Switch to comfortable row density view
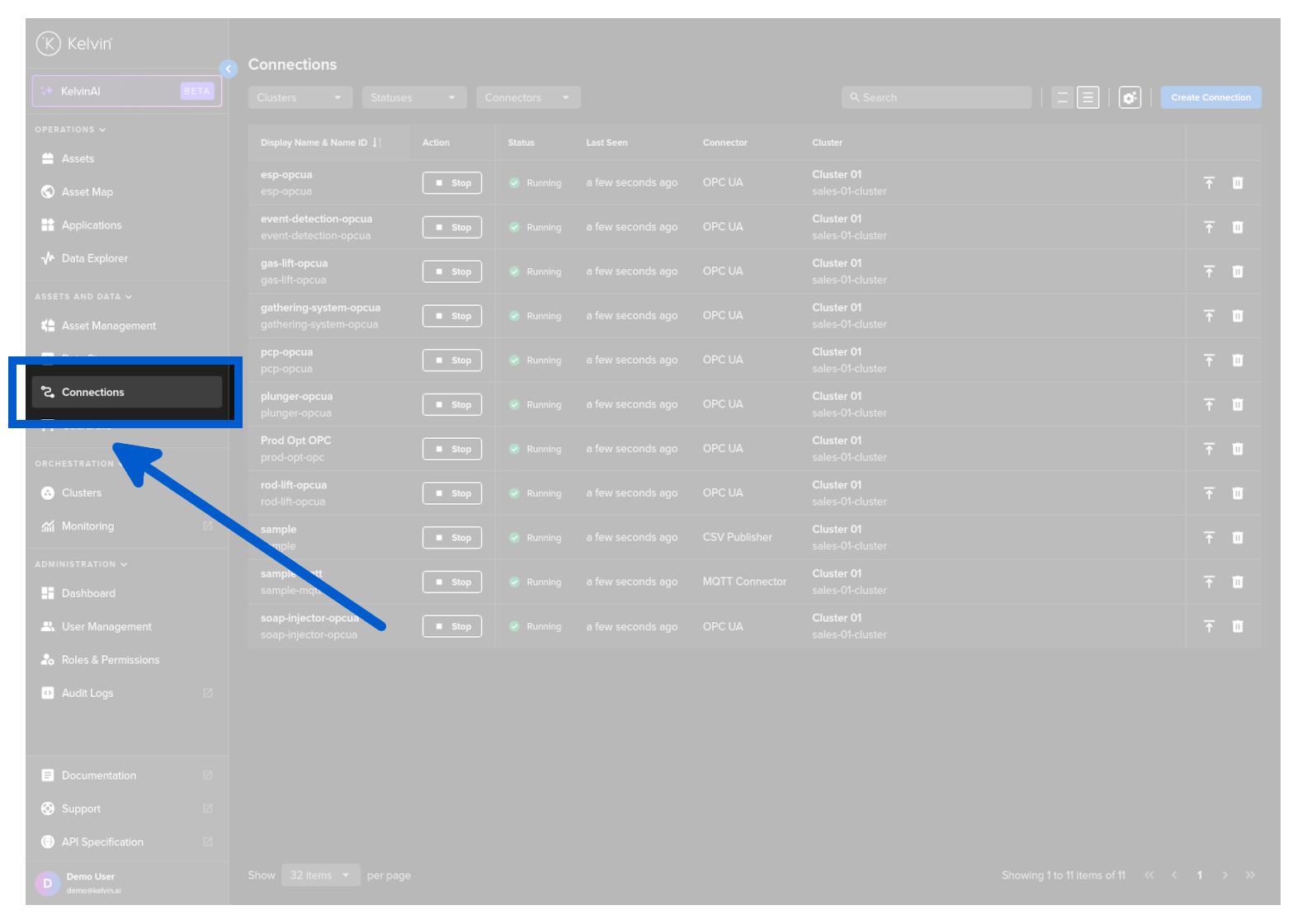The width and height of the screenshot is (1307, 924). point(1088,97)
